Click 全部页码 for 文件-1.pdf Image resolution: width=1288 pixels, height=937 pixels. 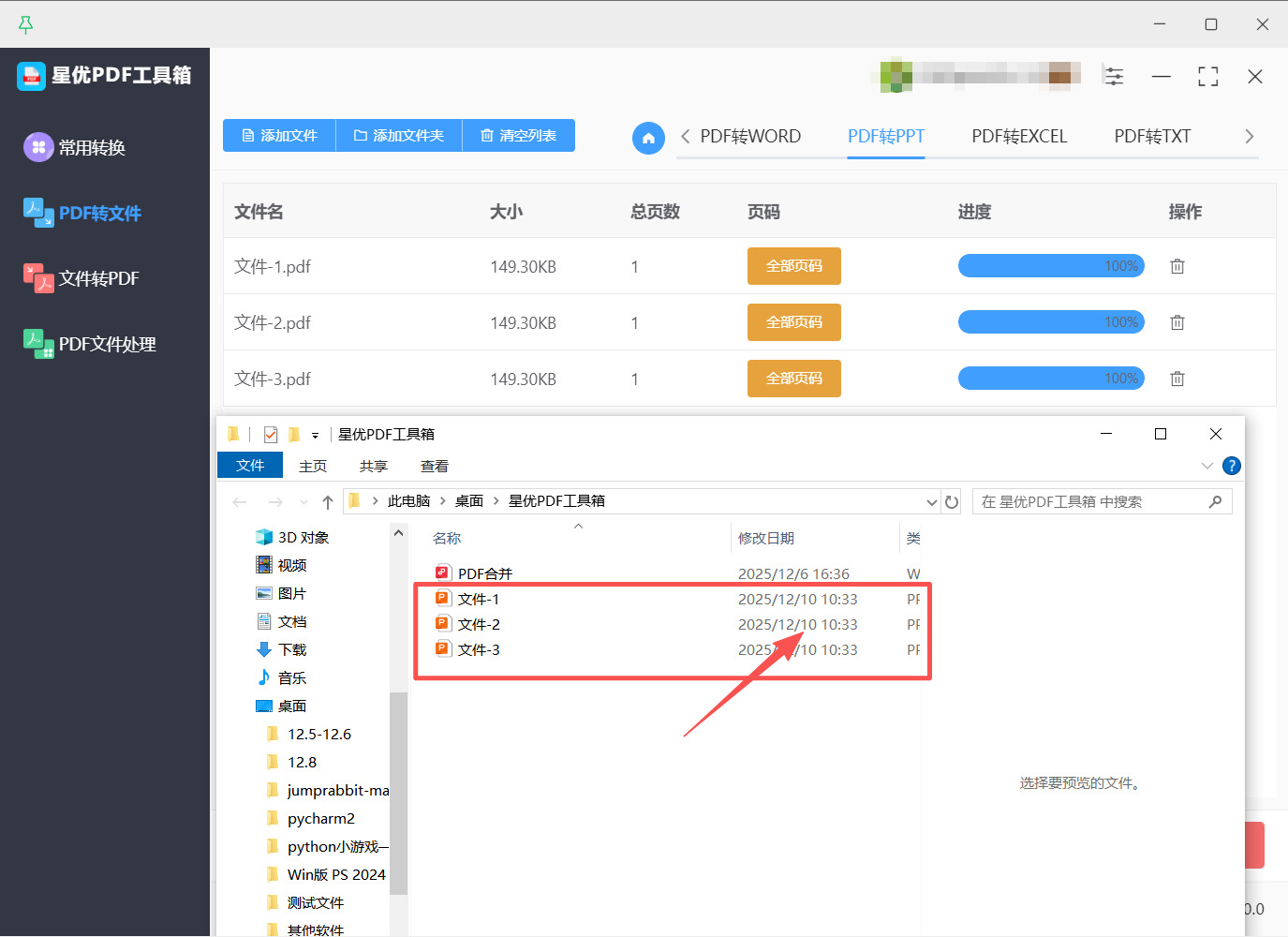[794, 266]
